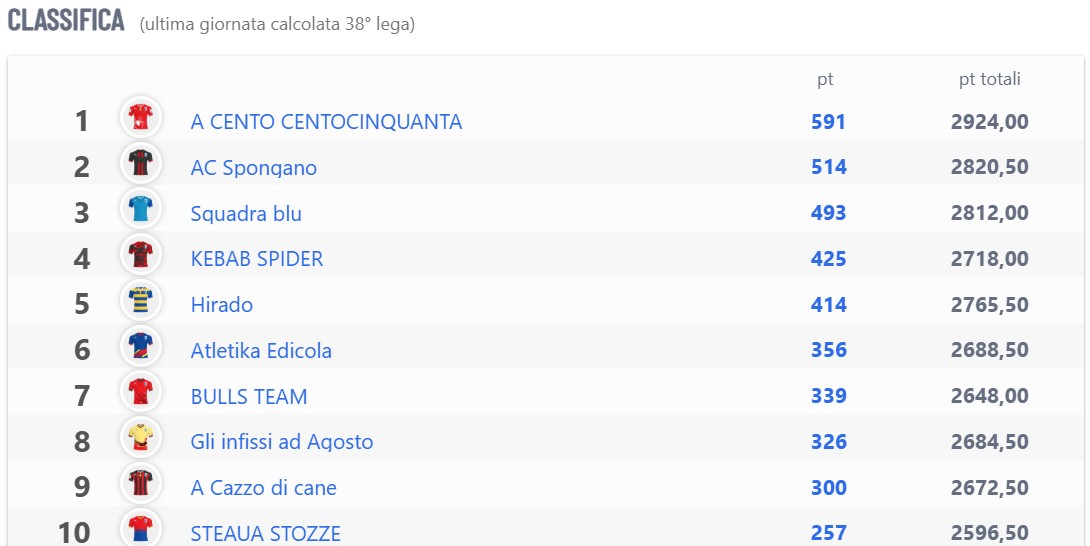This screenshot has width=1090, height=546.
Task: Click the Squadra blu light-blue jersey icon
Action: coord(140,209)
